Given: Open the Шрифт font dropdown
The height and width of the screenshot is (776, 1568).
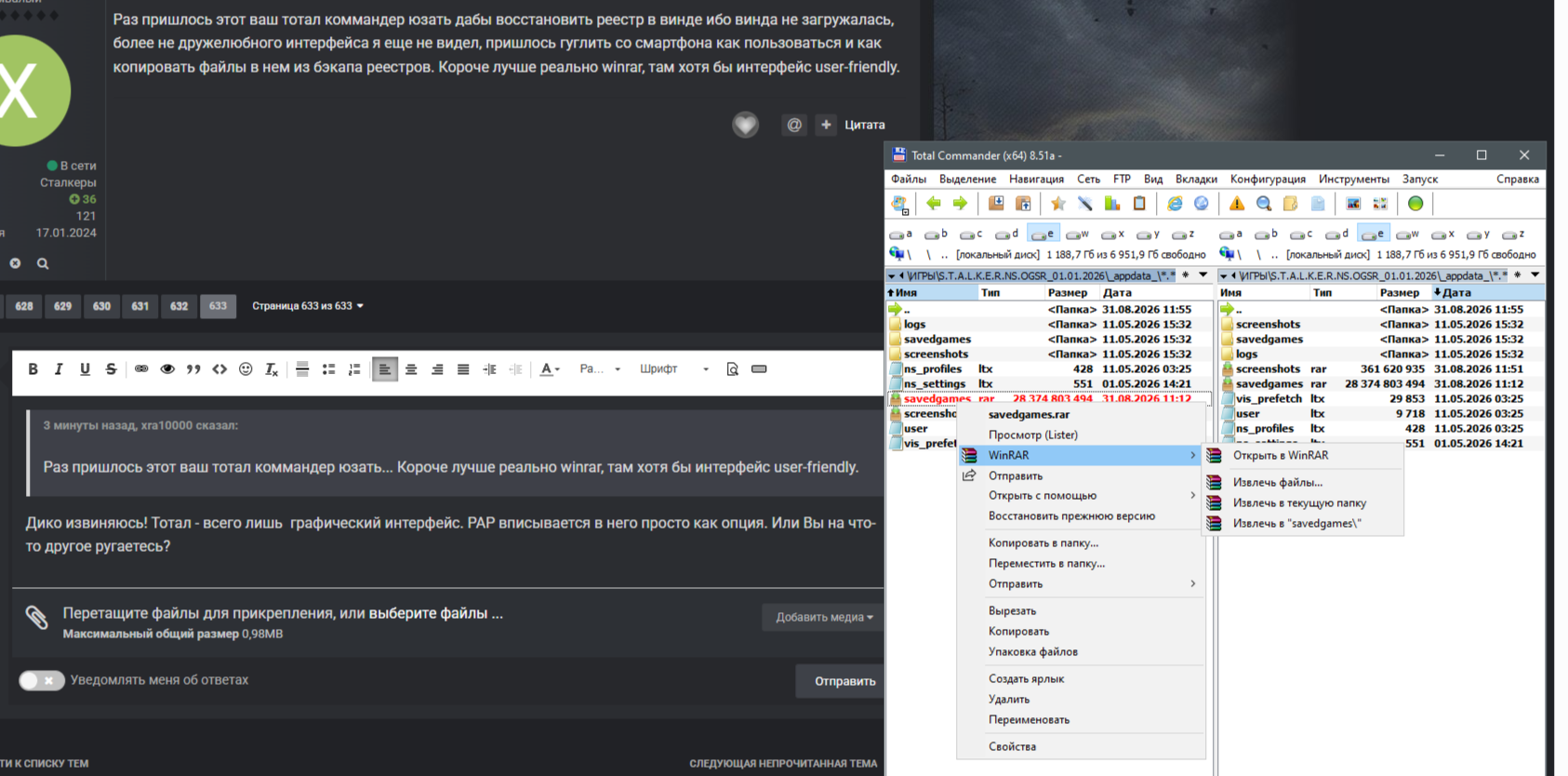Looking at the screenshot, I should coord(674,369).
